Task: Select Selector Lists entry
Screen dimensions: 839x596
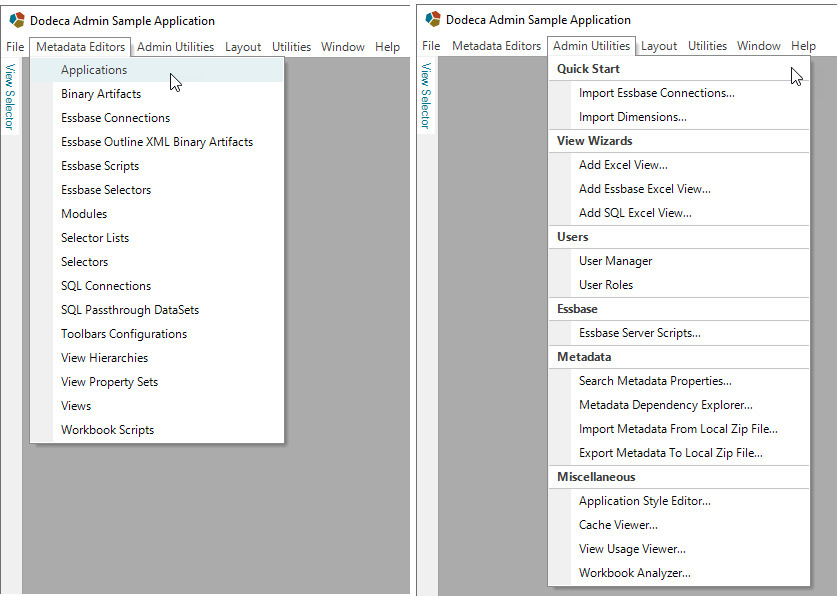Action: tap(157, 238)
